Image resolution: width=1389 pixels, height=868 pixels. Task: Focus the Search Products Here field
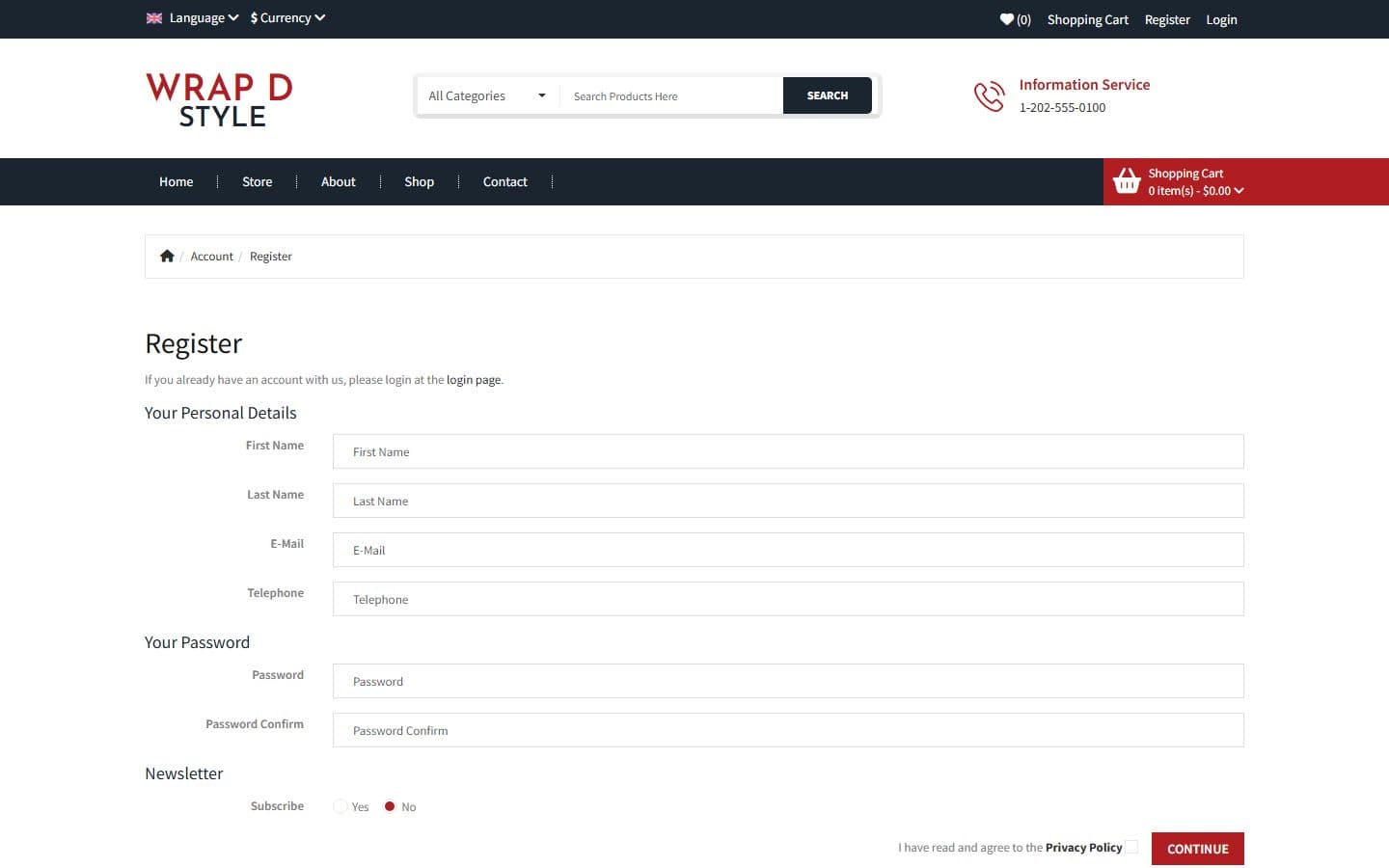[x=671, y=95]
